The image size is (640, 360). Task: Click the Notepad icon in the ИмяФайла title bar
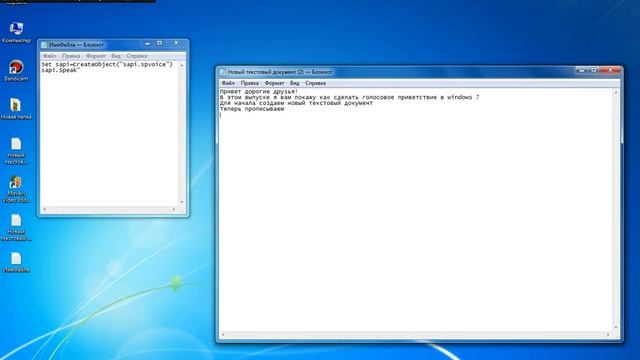44,45
